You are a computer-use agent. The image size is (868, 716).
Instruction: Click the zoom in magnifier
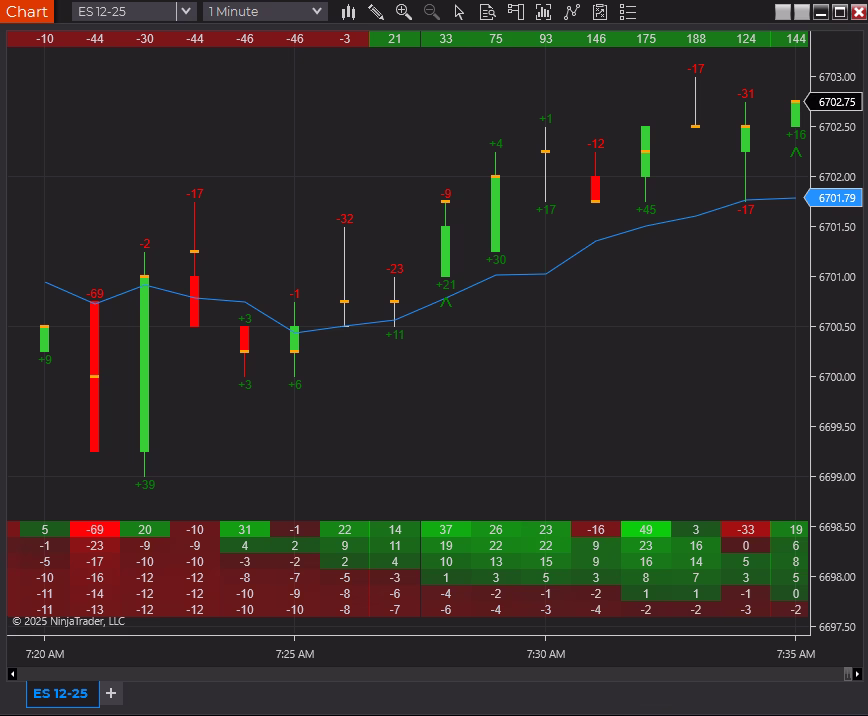[404, 12]
